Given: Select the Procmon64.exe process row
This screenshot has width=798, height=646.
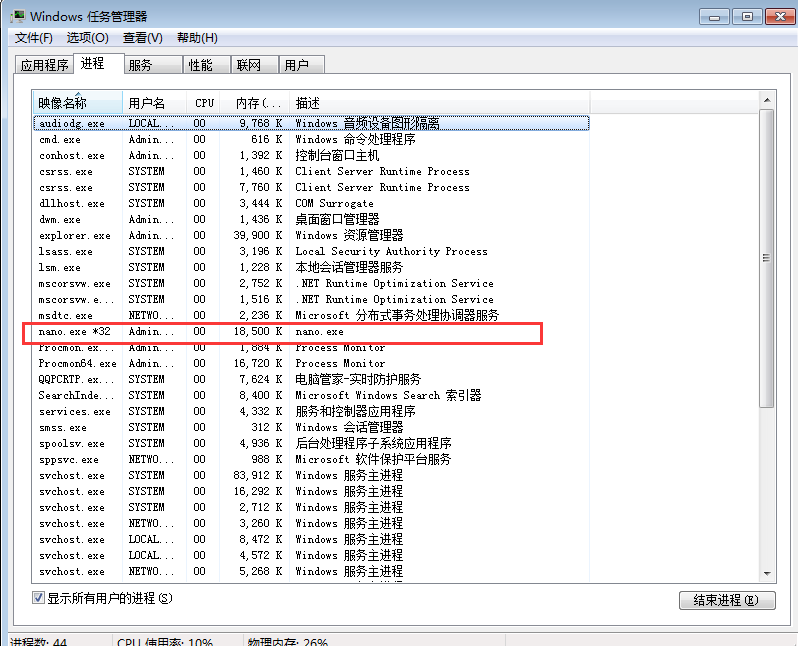Looking at the screenshot, I should [x=311, y=363].
